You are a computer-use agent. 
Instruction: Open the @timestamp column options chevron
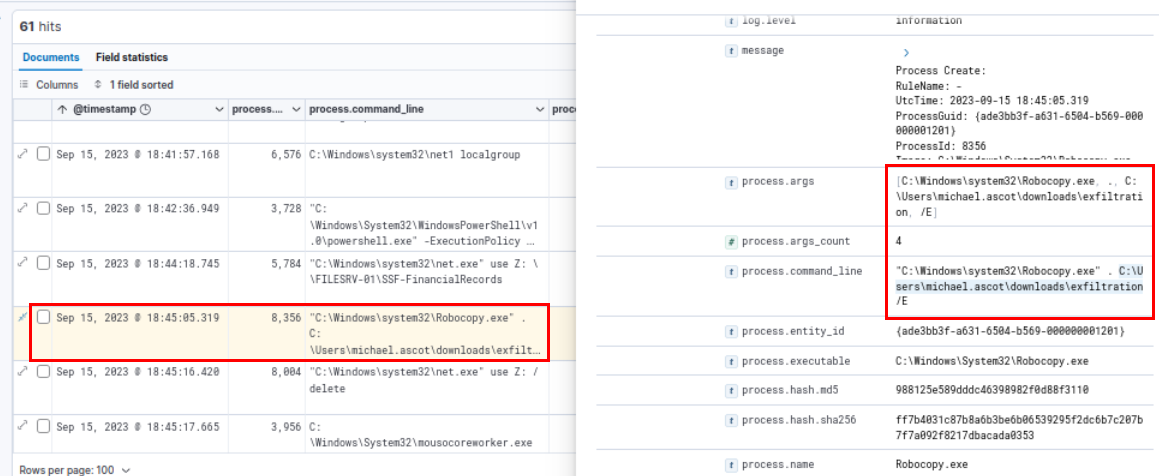(220, 108)
